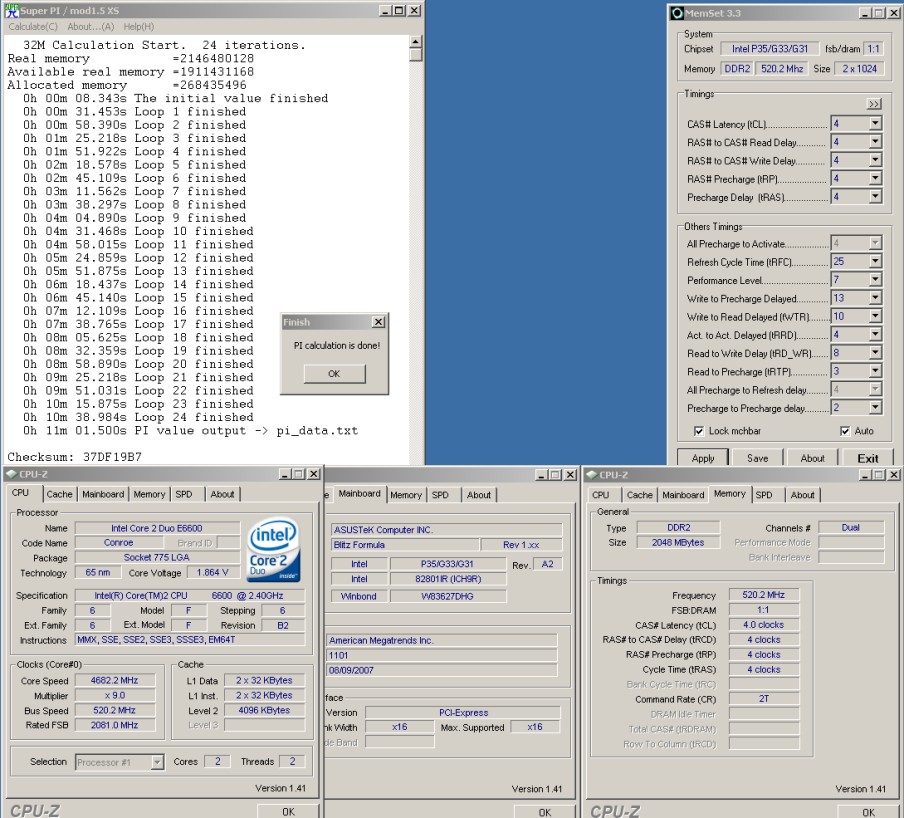Screen dimensions: 904x818
Task: Switch to Cache tab in right CPU-Z
Action: click(x=639, y=495)
